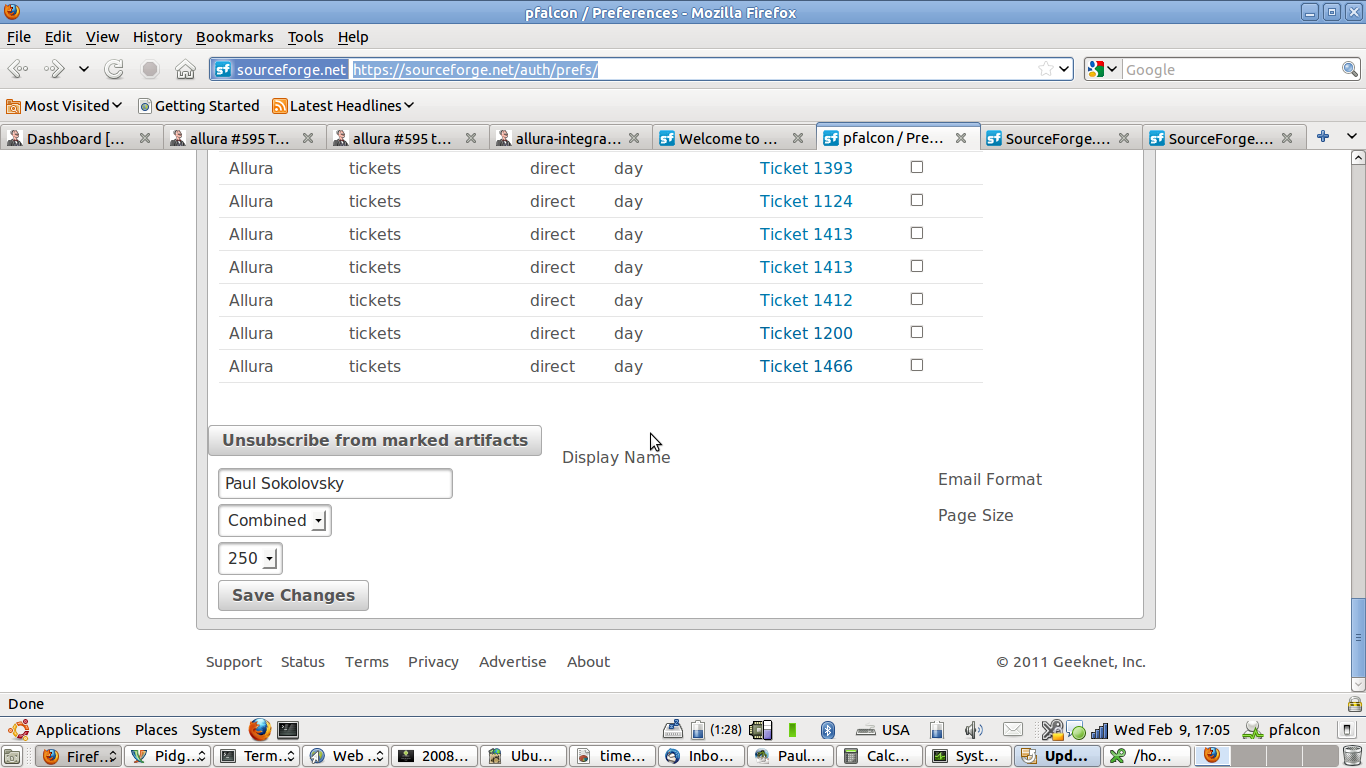Click the Display Name text field

click(x=335, y=484)
